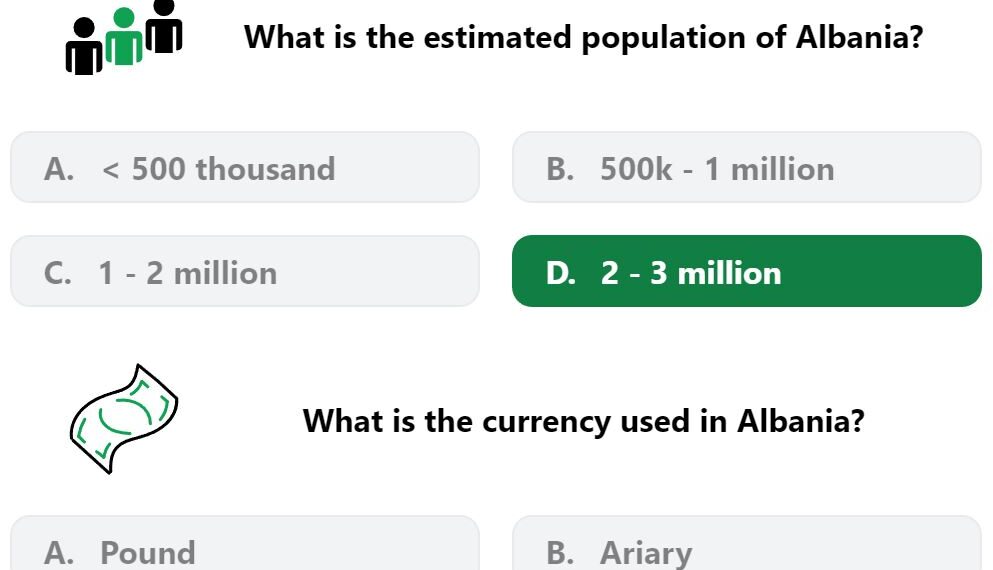Image resolution: width=993 pixels, height=570 pixels.
Task: Pick the "1 - 2 million" answer
Action: tap(245, 272)
